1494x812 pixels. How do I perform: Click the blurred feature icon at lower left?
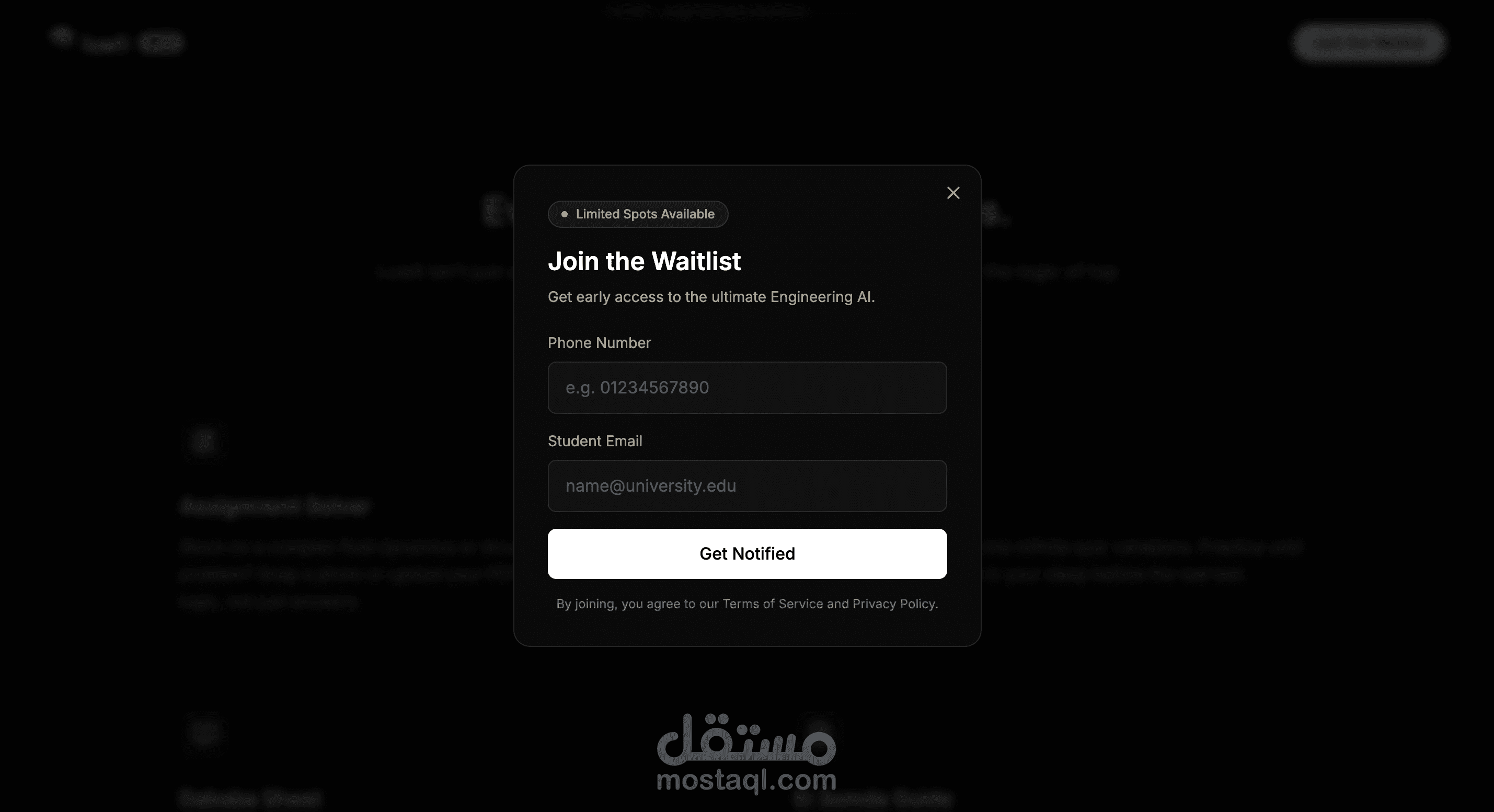click(x=204, y=733)
